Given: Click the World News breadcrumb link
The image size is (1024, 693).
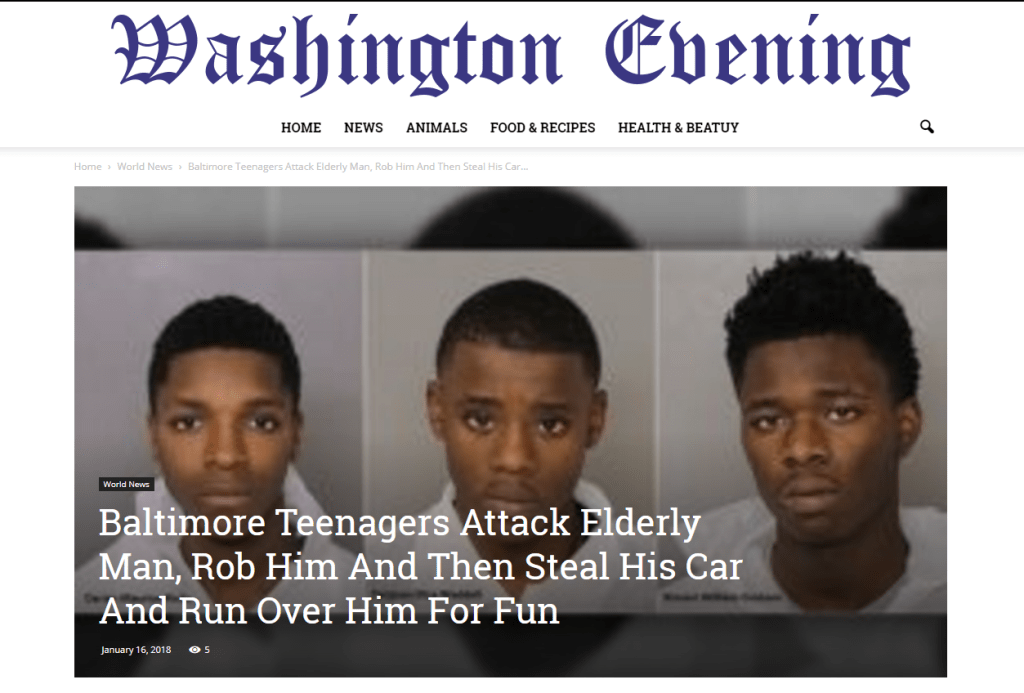Looking at the screenshot, I should coord(144,167).
